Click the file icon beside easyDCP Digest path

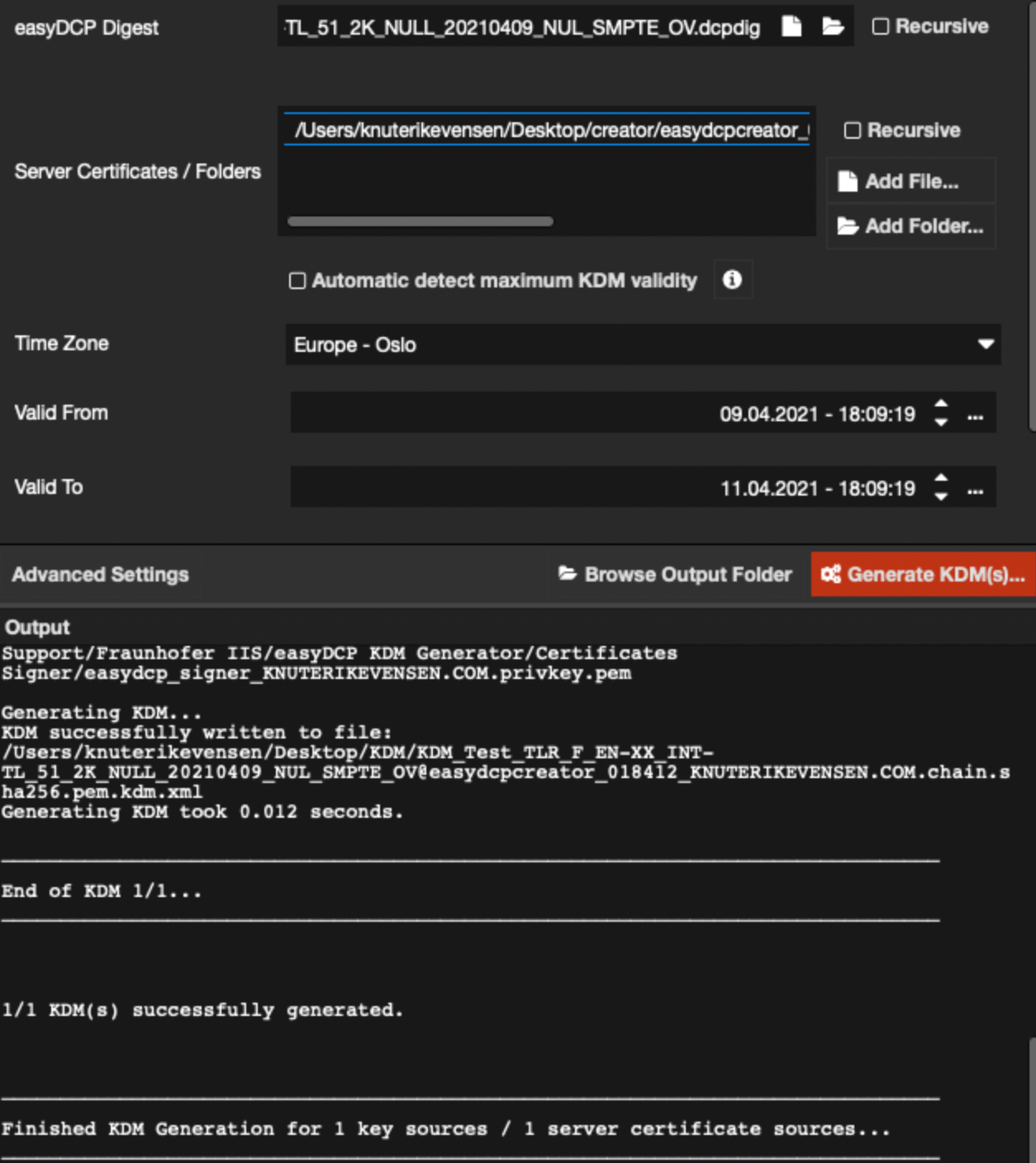tap(791, 26)
